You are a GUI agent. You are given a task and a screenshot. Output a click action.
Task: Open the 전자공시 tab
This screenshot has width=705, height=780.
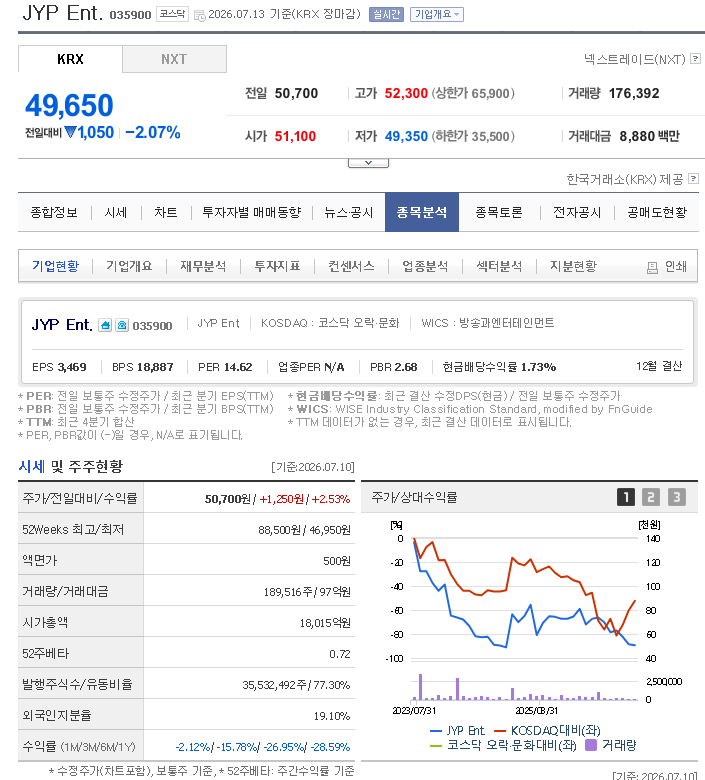(577, 213)
